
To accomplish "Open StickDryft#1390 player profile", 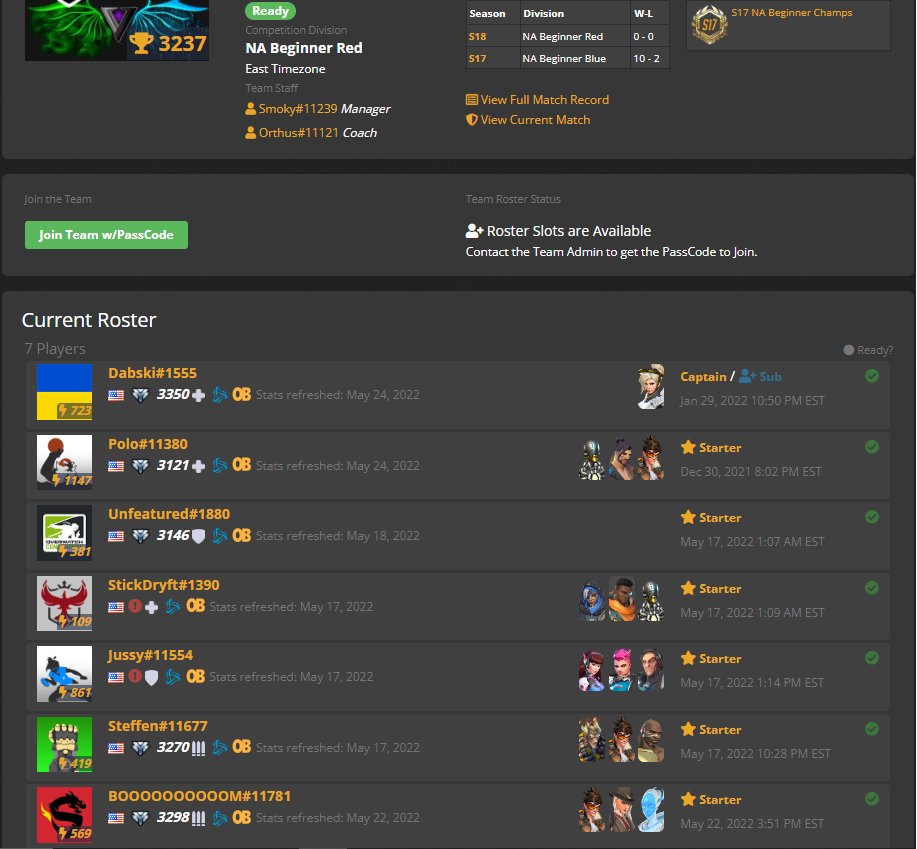I will pyautogui.click(x=164, y=585).
